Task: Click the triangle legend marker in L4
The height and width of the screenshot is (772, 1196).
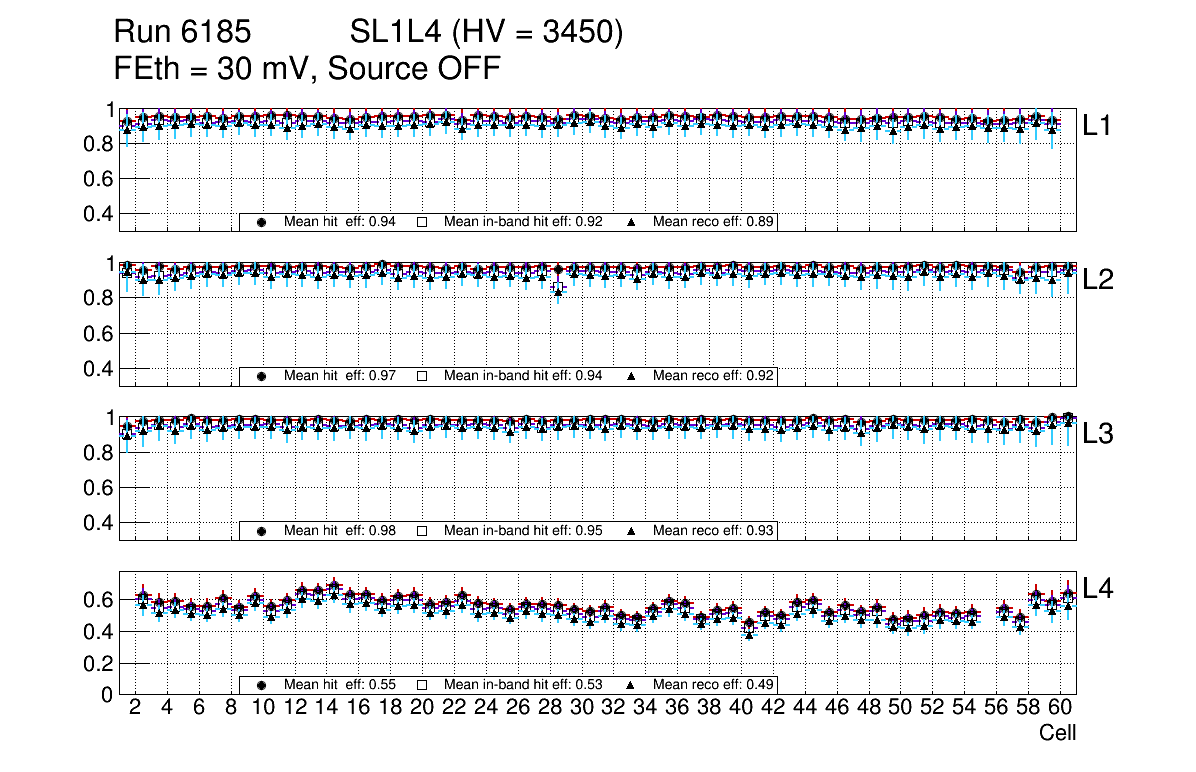Action: tap(631, 685)
